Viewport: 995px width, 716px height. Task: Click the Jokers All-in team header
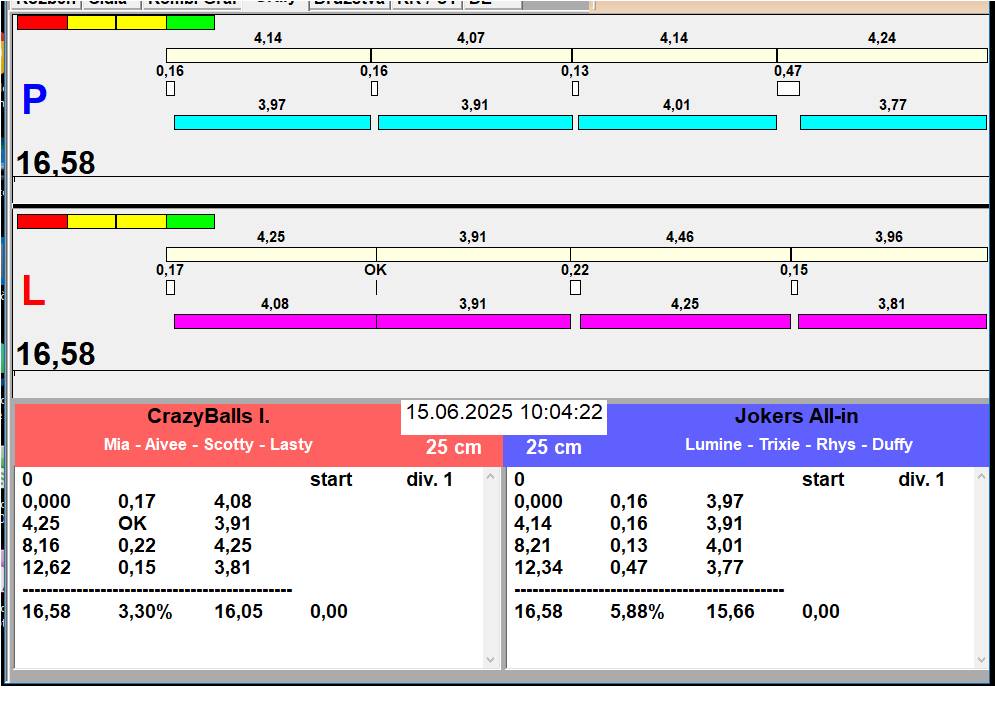tap(796, 417)
